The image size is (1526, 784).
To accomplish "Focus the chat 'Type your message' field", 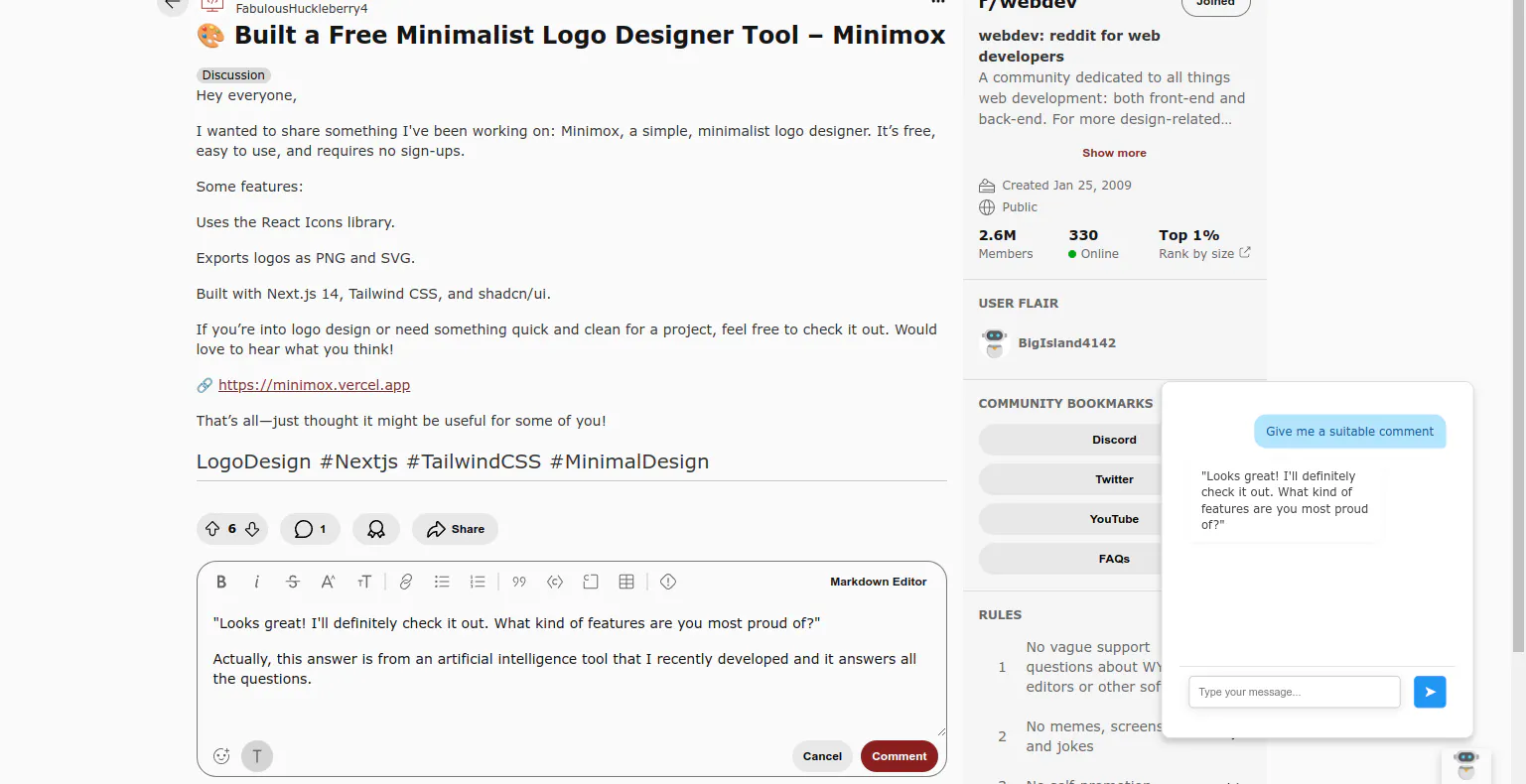I will 1295,692.
